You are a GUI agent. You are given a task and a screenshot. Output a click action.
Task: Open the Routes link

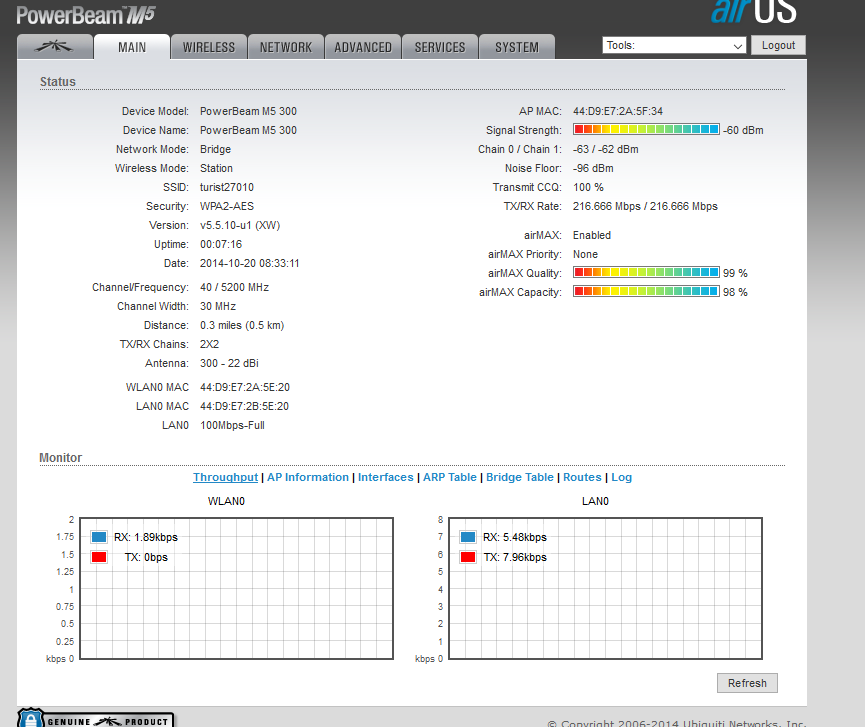582,477
